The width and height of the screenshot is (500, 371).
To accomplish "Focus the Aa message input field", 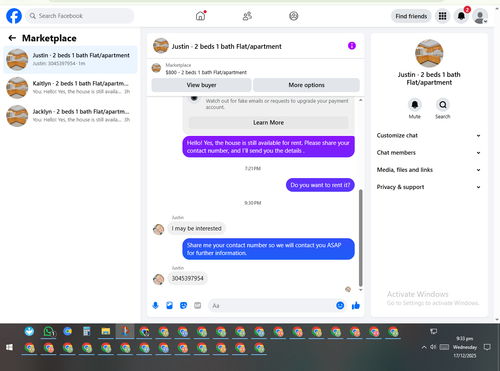I will pos(272,306).
